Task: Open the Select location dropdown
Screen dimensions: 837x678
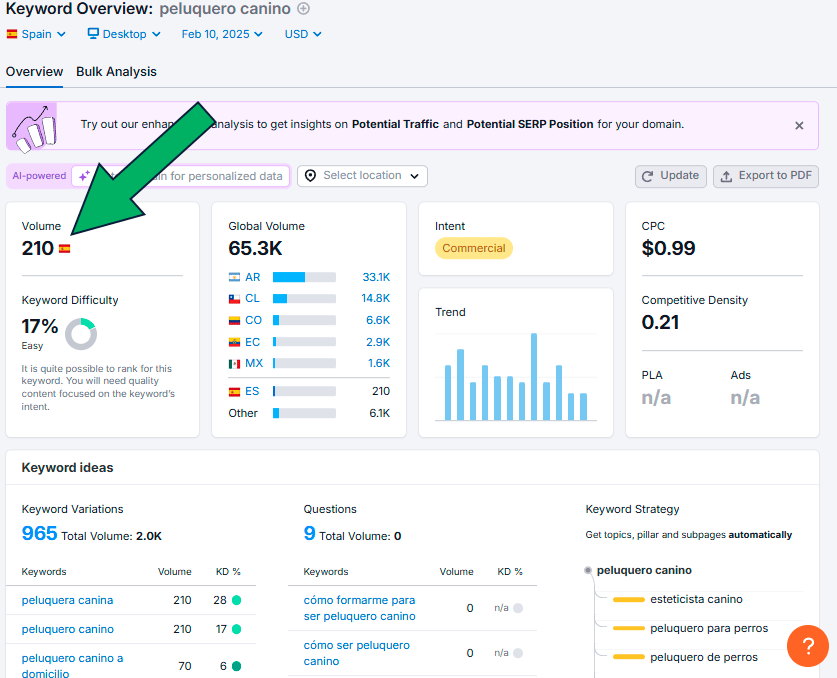Action: (x=362, y=176)
